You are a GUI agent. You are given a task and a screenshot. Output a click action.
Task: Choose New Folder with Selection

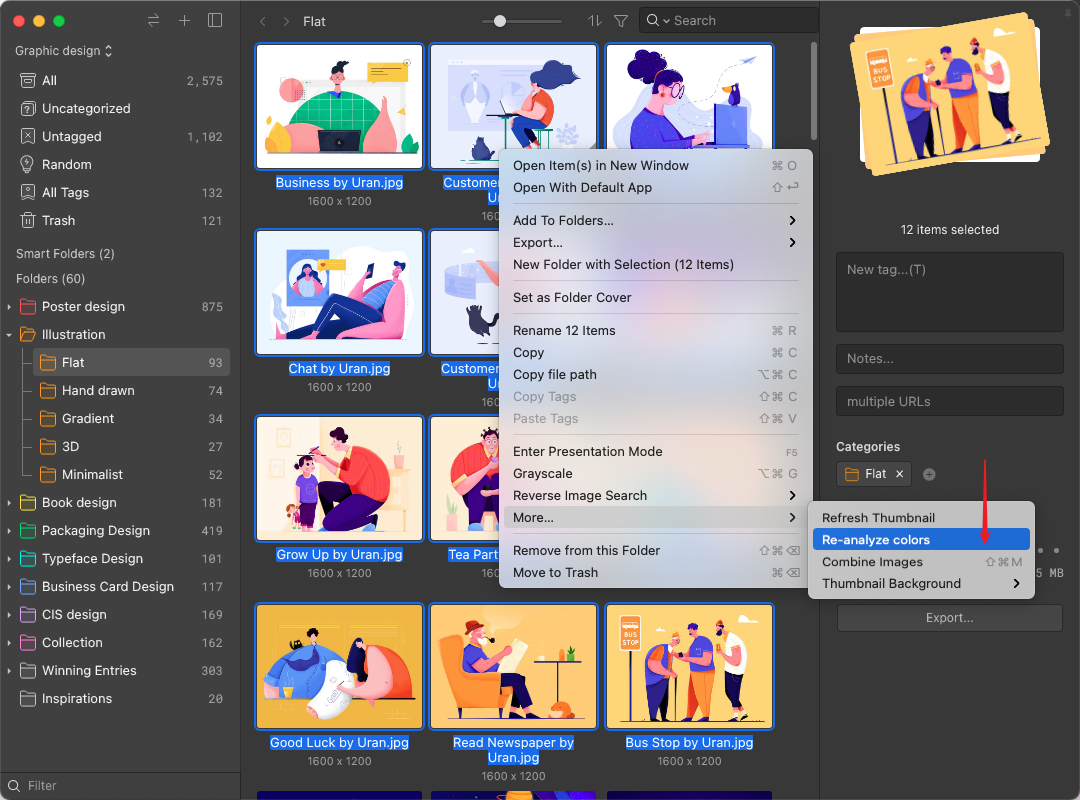(x=654, y=265)
